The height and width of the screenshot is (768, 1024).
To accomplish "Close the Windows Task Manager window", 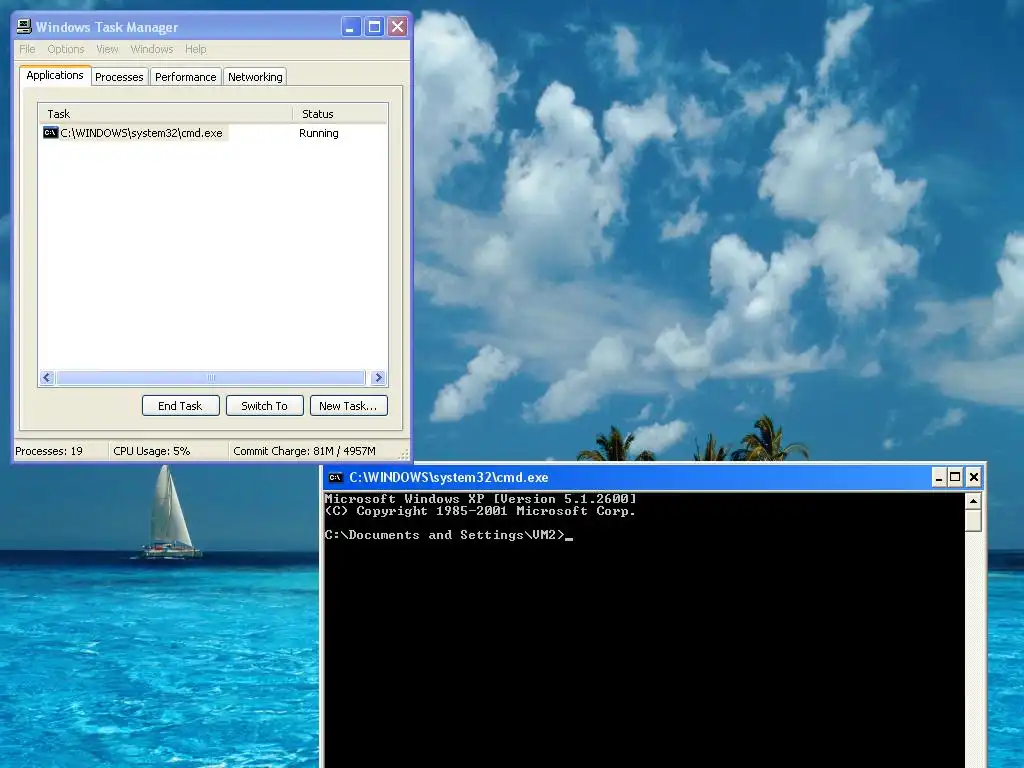I will tap(397, 27).
